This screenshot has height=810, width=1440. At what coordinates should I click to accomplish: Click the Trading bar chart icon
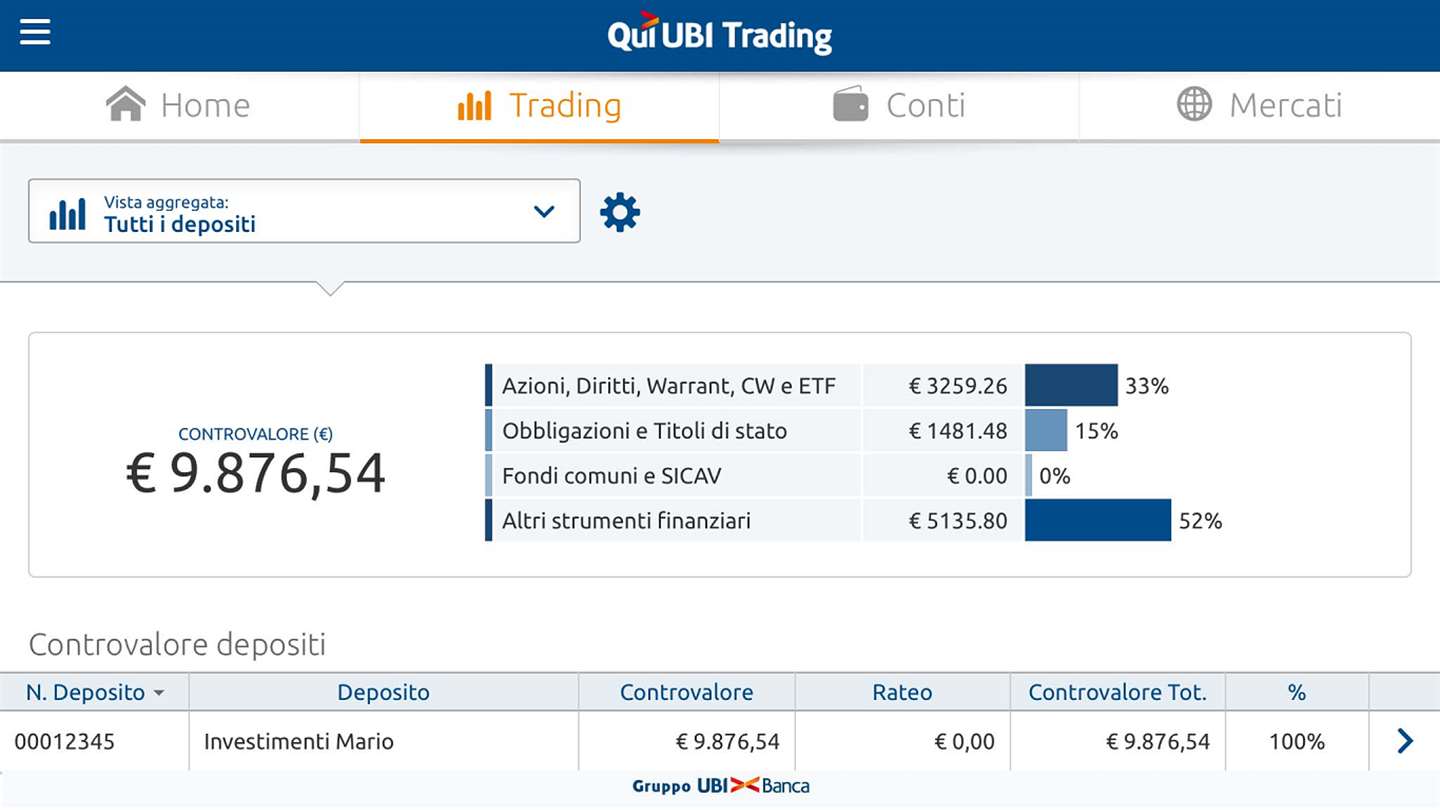pyautogui.click(x=474, y=105)
